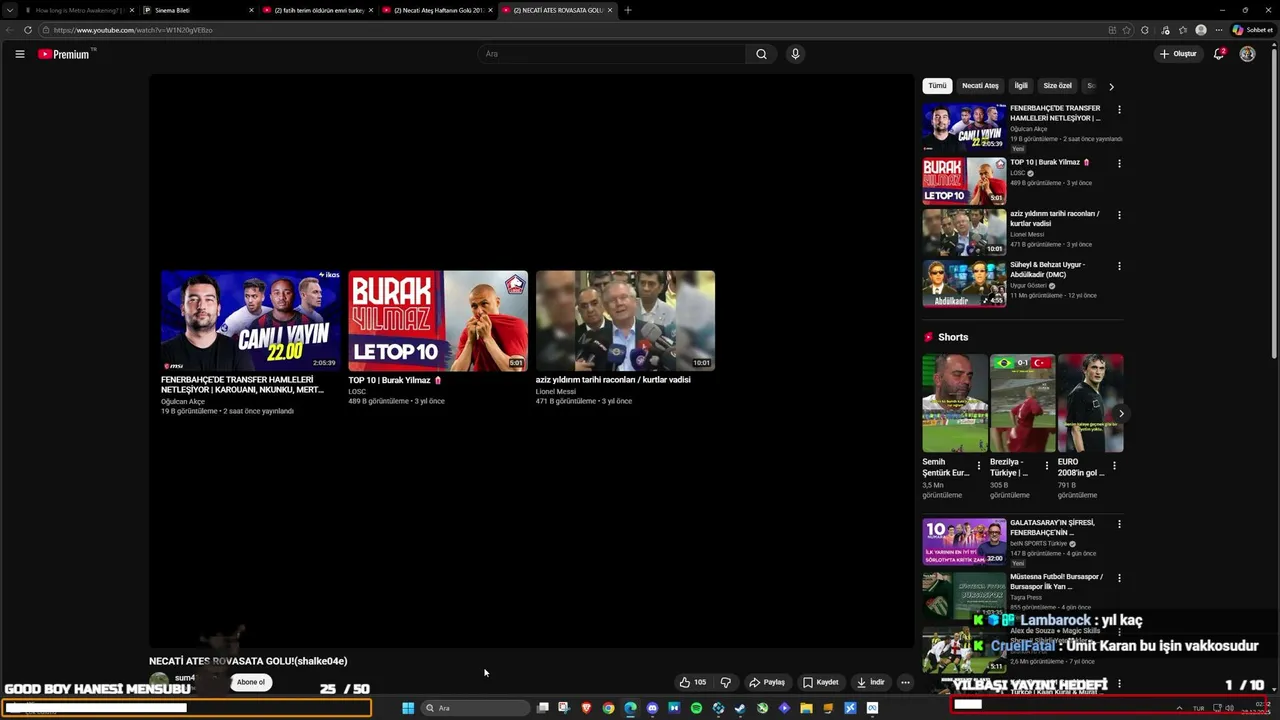Open the YouTube hamburger guide menu
This screenshot has height=720, width=1280.
(x=19, y=54)
